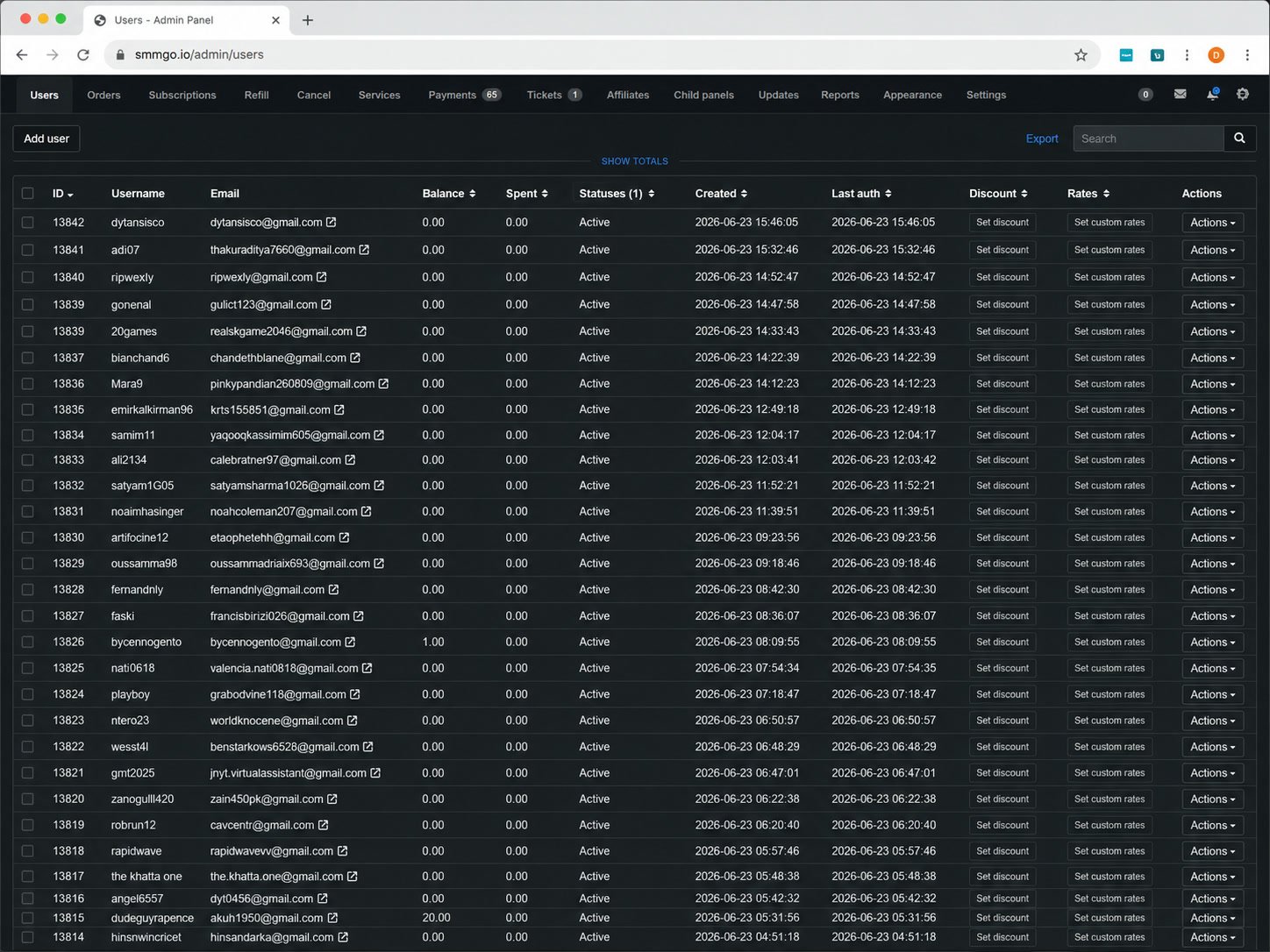The height and width of the screenshot is (952, 1270).
Task: Set discount for user adi07
Action: pyautogui.click(x=1002, y=250)
